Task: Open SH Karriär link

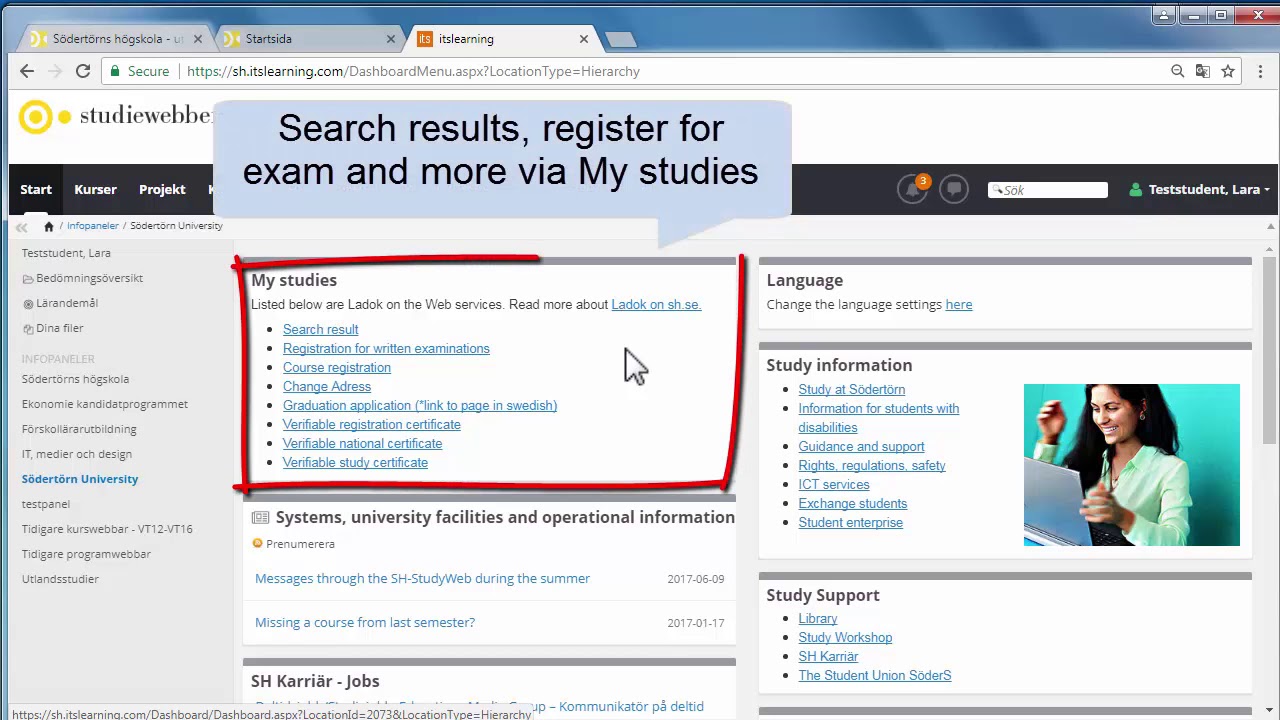Action: (828, 656)
